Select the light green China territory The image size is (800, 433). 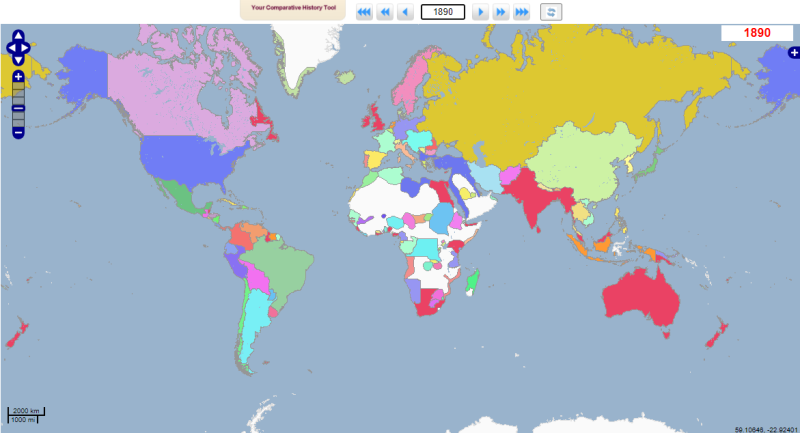pyautogui.click(x=582, y=163)
